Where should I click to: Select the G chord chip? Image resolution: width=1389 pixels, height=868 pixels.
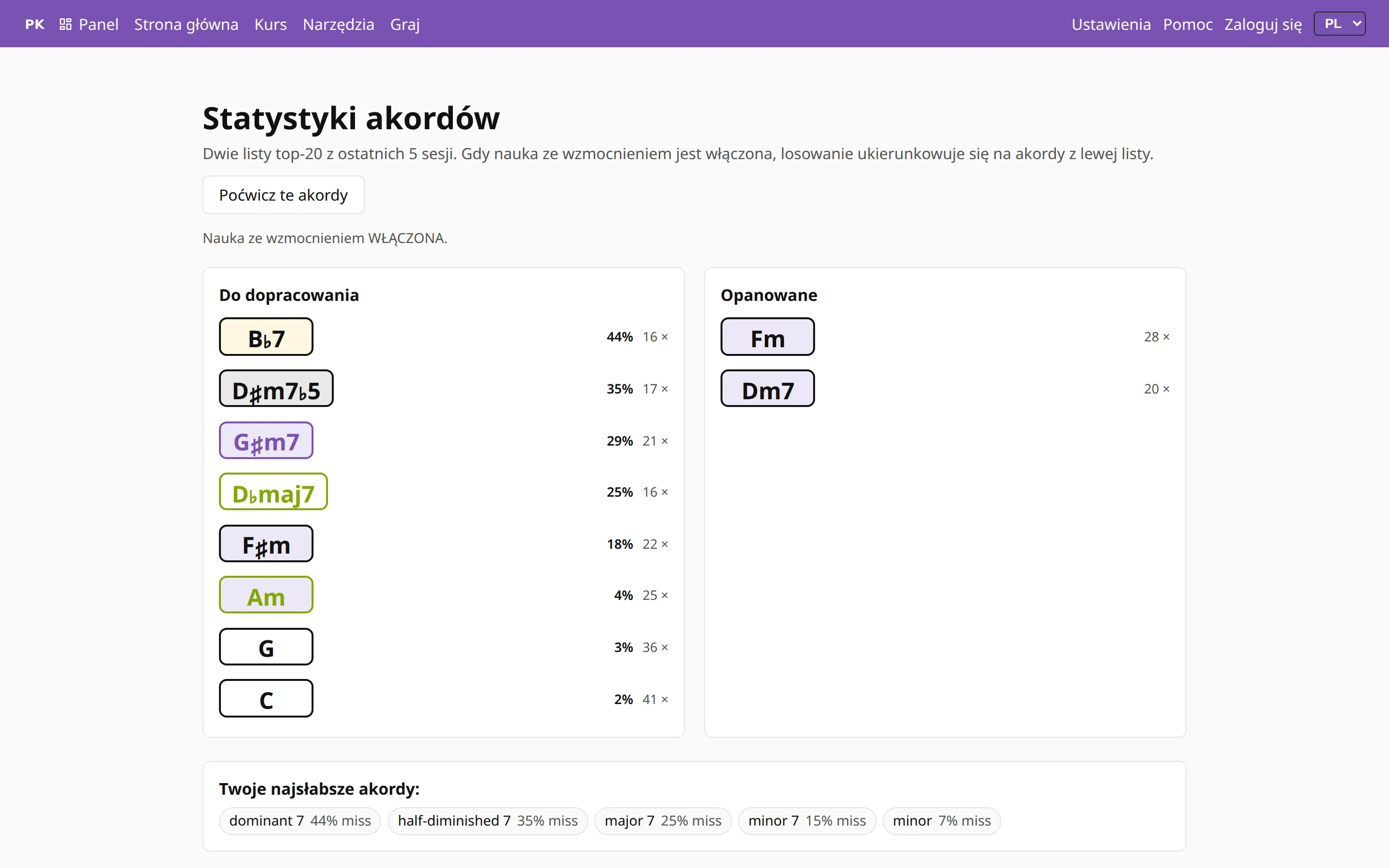[266, 647]
